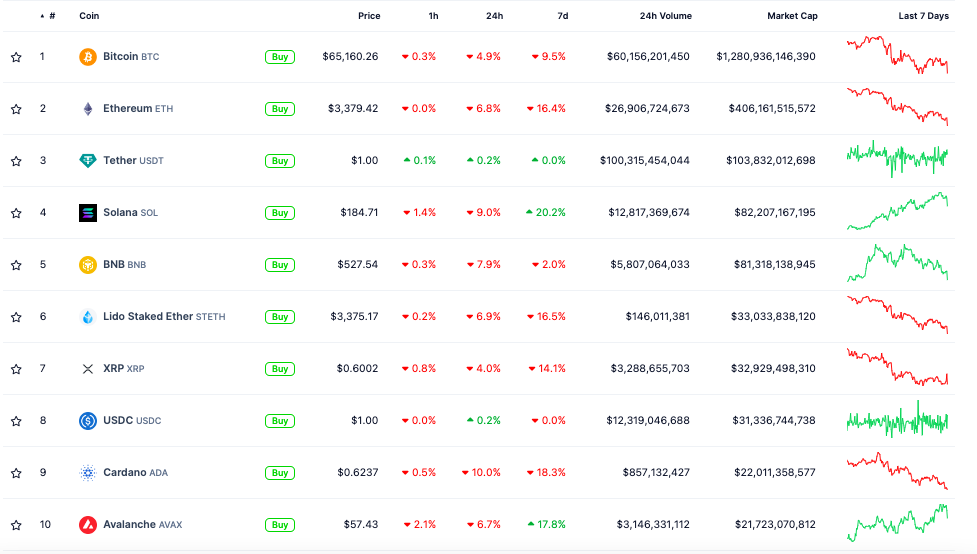Click Buy in the USDC row

click(x=280, y=421)
